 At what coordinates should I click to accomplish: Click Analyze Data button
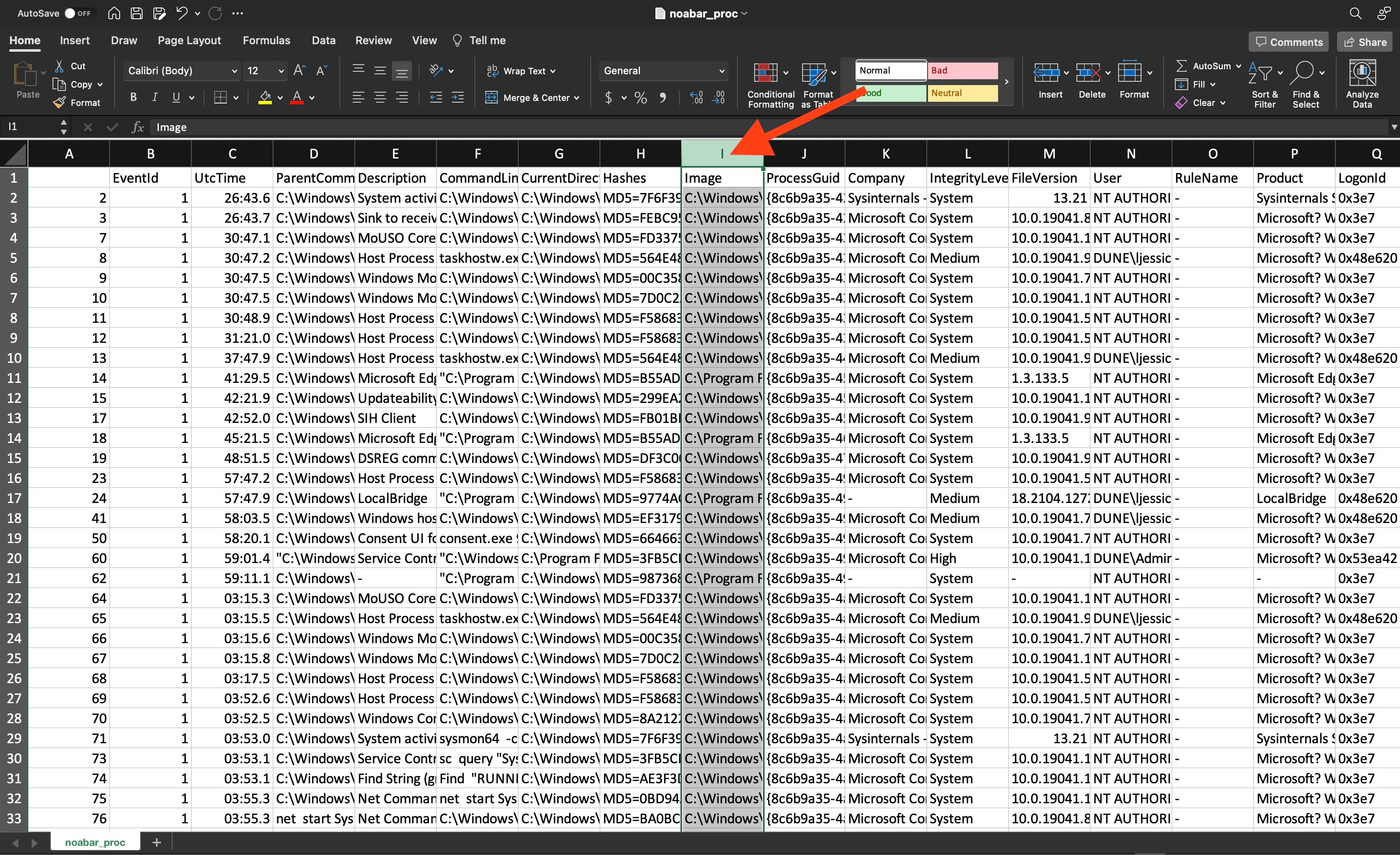[1362, 85]
